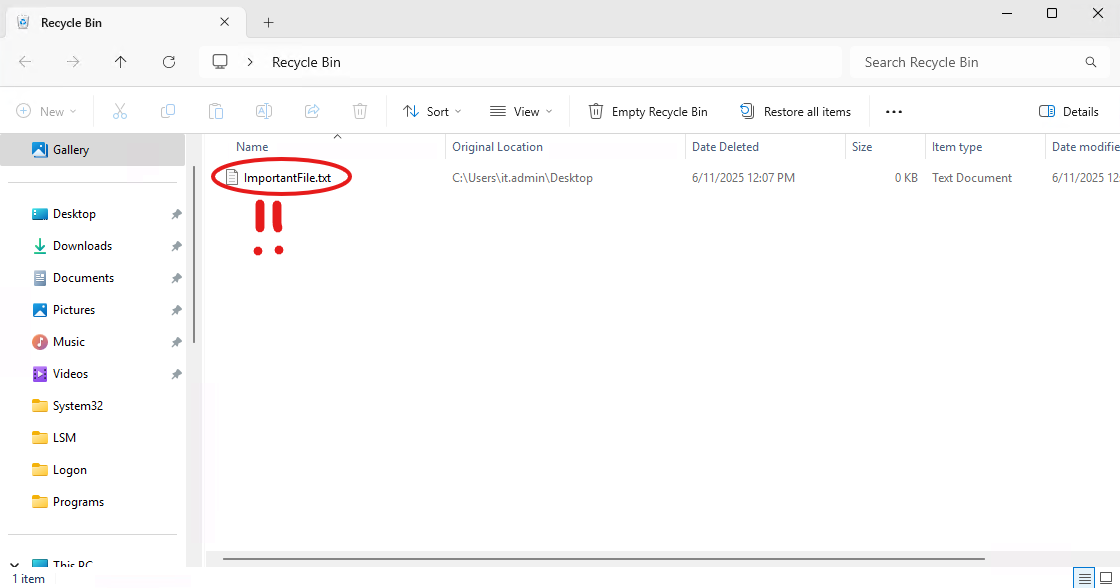1120x588 pixels.
Task: Refresh the Recycle Bin view
Action: [x=169, y=62]
